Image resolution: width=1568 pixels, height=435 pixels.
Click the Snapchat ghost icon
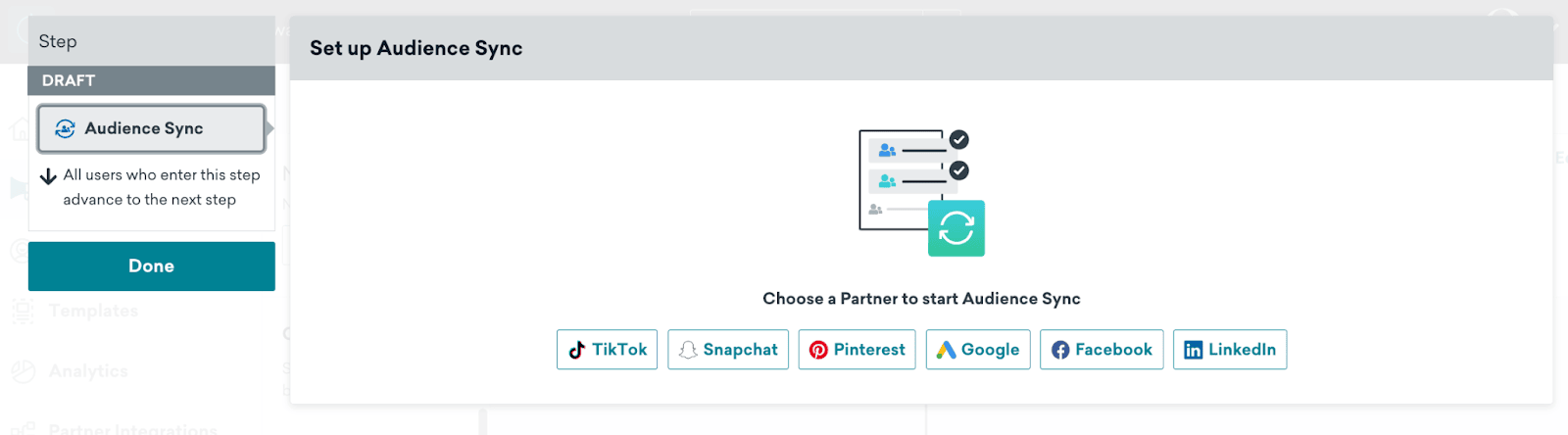point(688,350)
